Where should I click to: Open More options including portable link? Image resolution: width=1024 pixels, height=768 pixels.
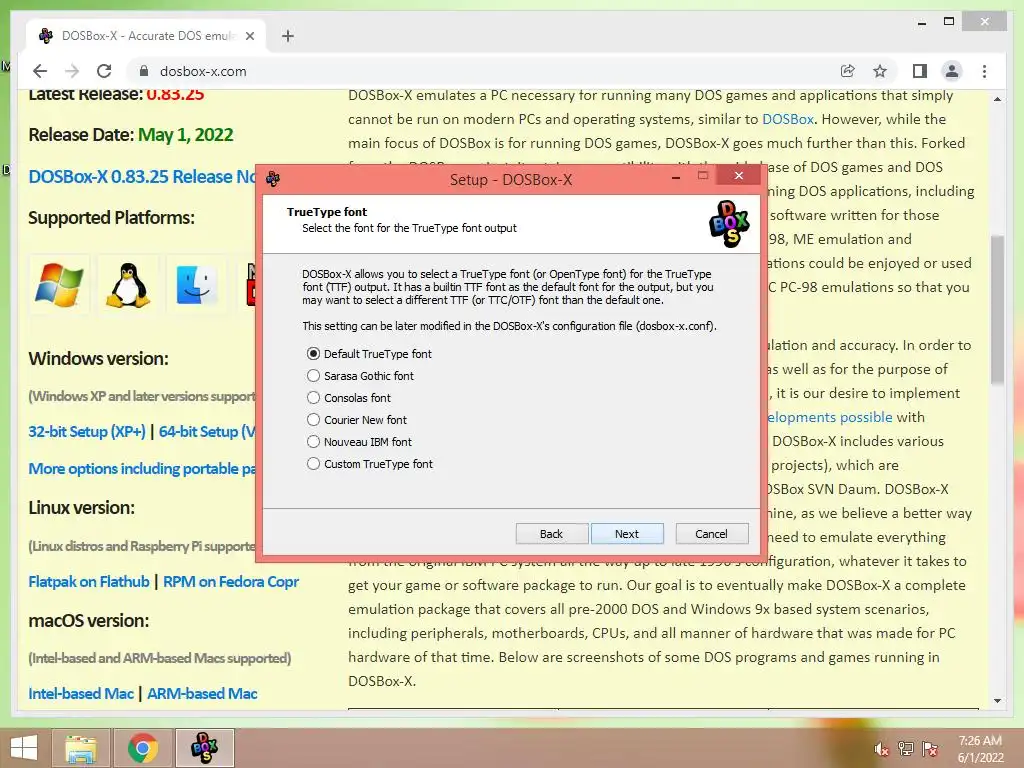click(x=142, y=469)
